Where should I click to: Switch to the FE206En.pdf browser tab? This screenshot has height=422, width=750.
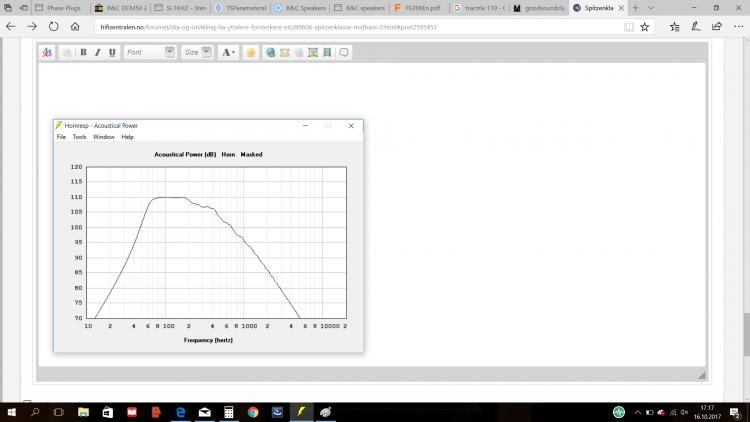[419, 8]
